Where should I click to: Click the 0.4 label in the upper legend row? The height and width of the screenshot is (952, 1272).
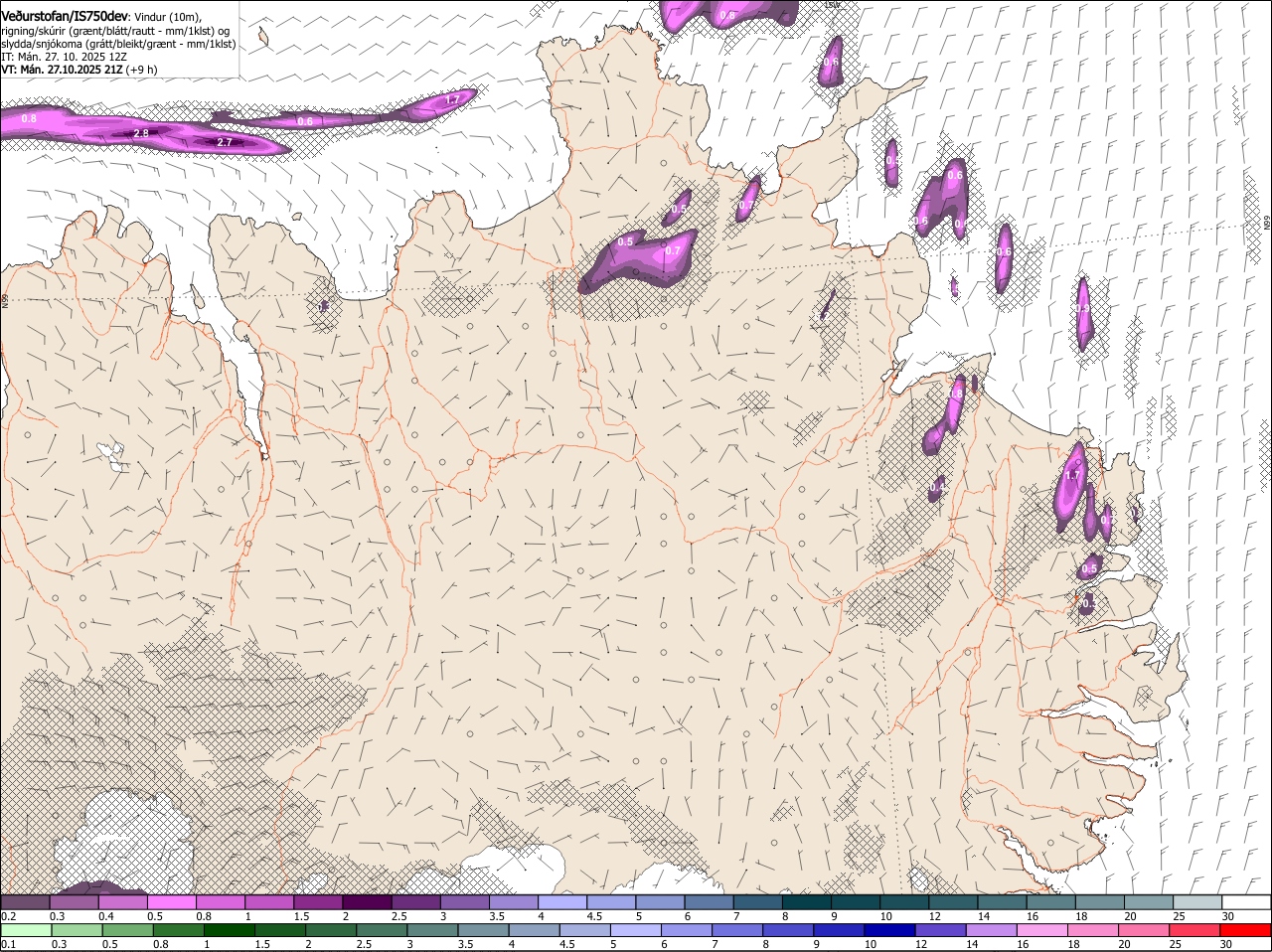point(105,915)
